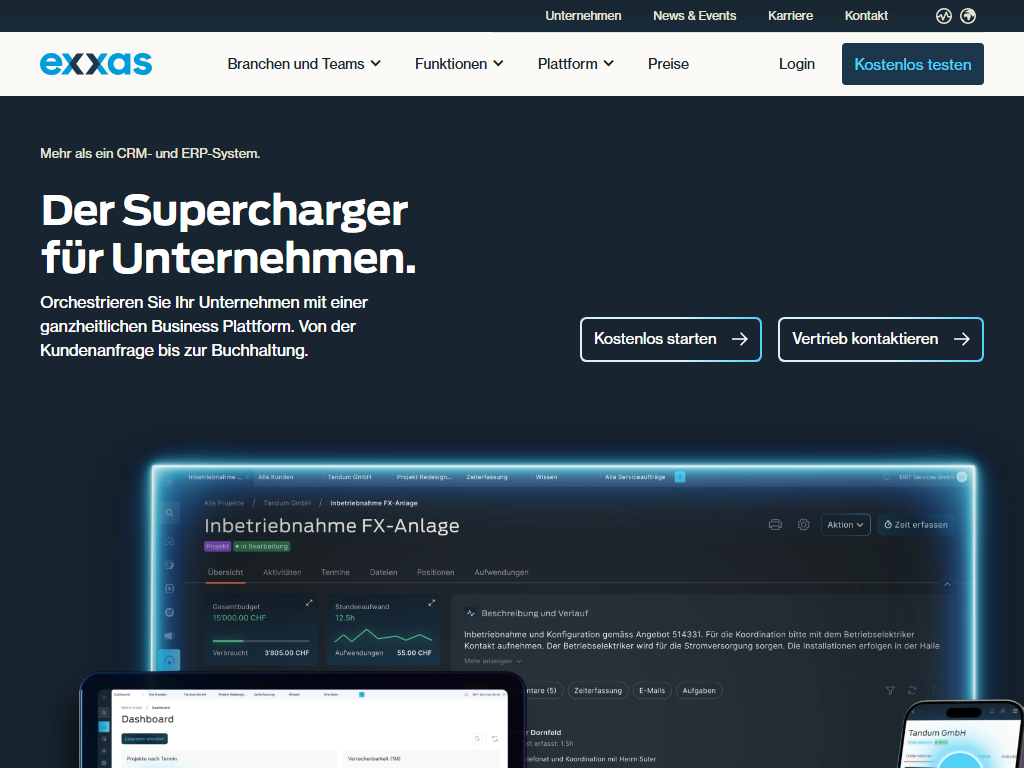
Task: Click the exxas logo
Action: tap(96, 64)
